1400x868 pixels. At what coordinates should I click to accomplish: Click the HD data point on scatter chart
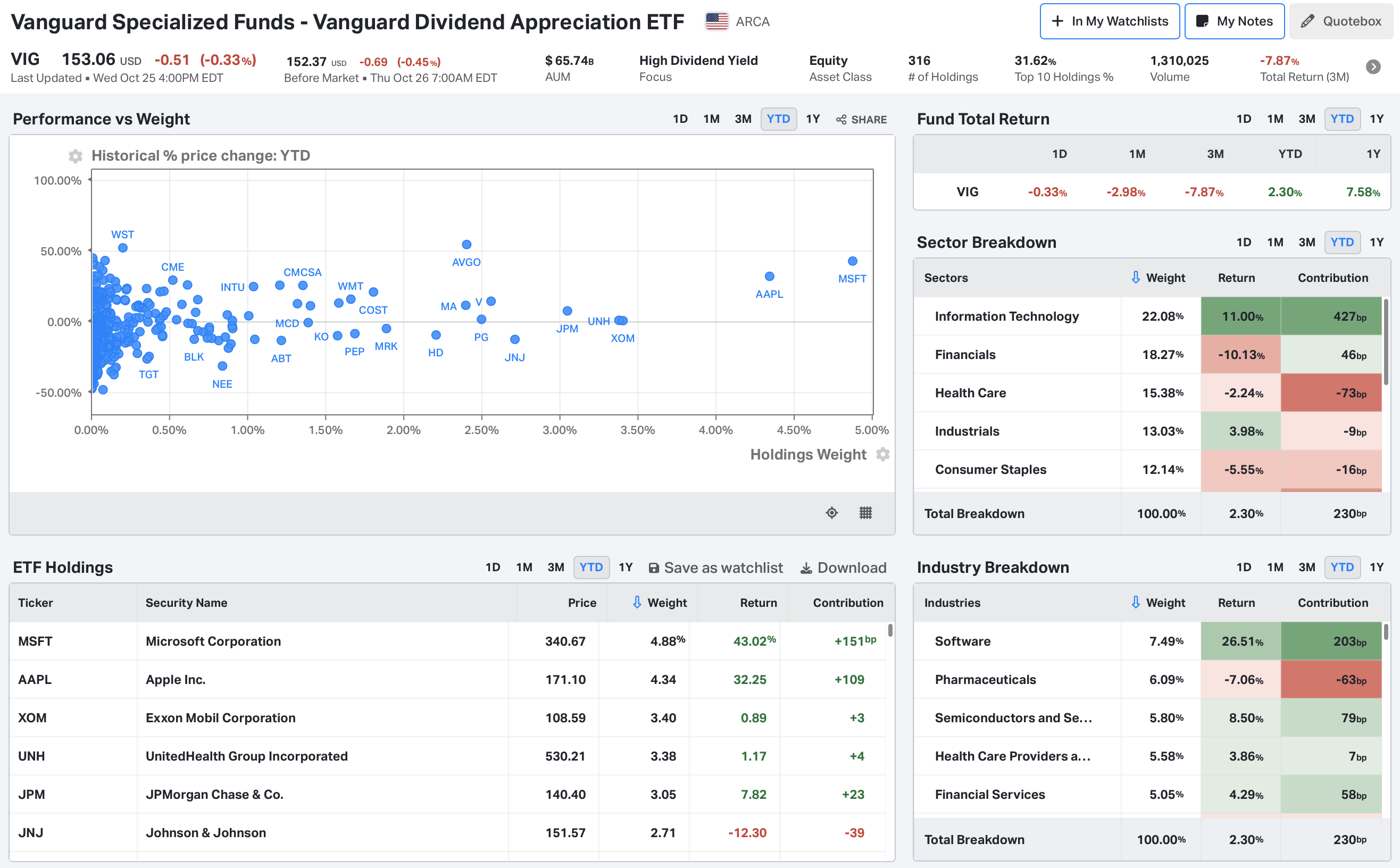coord(436,335)
